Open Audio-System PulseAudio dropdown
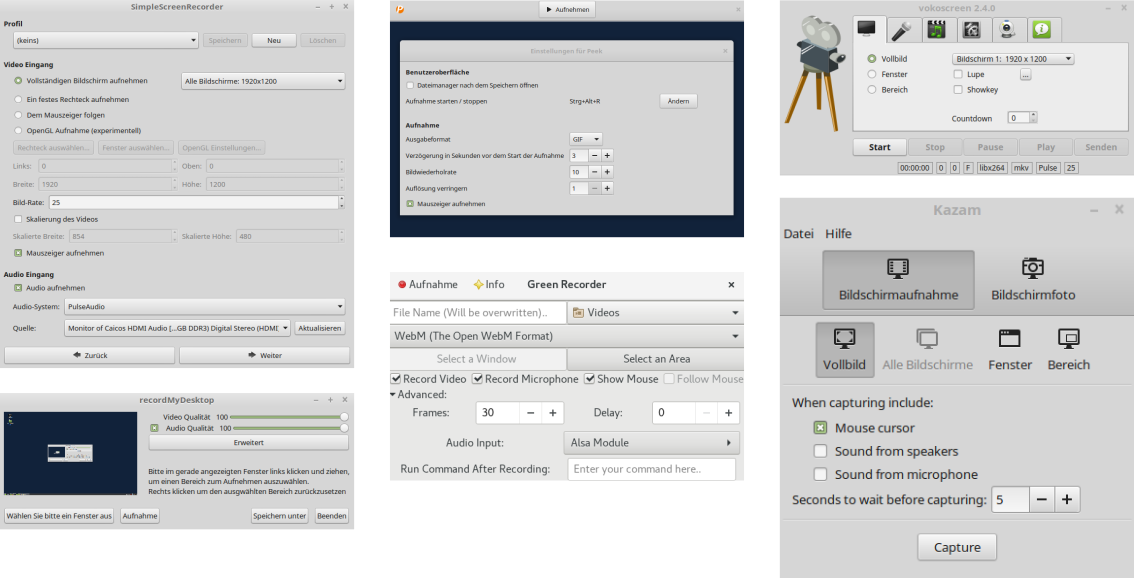This screenshot has height=578, width=1134. point(205,307)
